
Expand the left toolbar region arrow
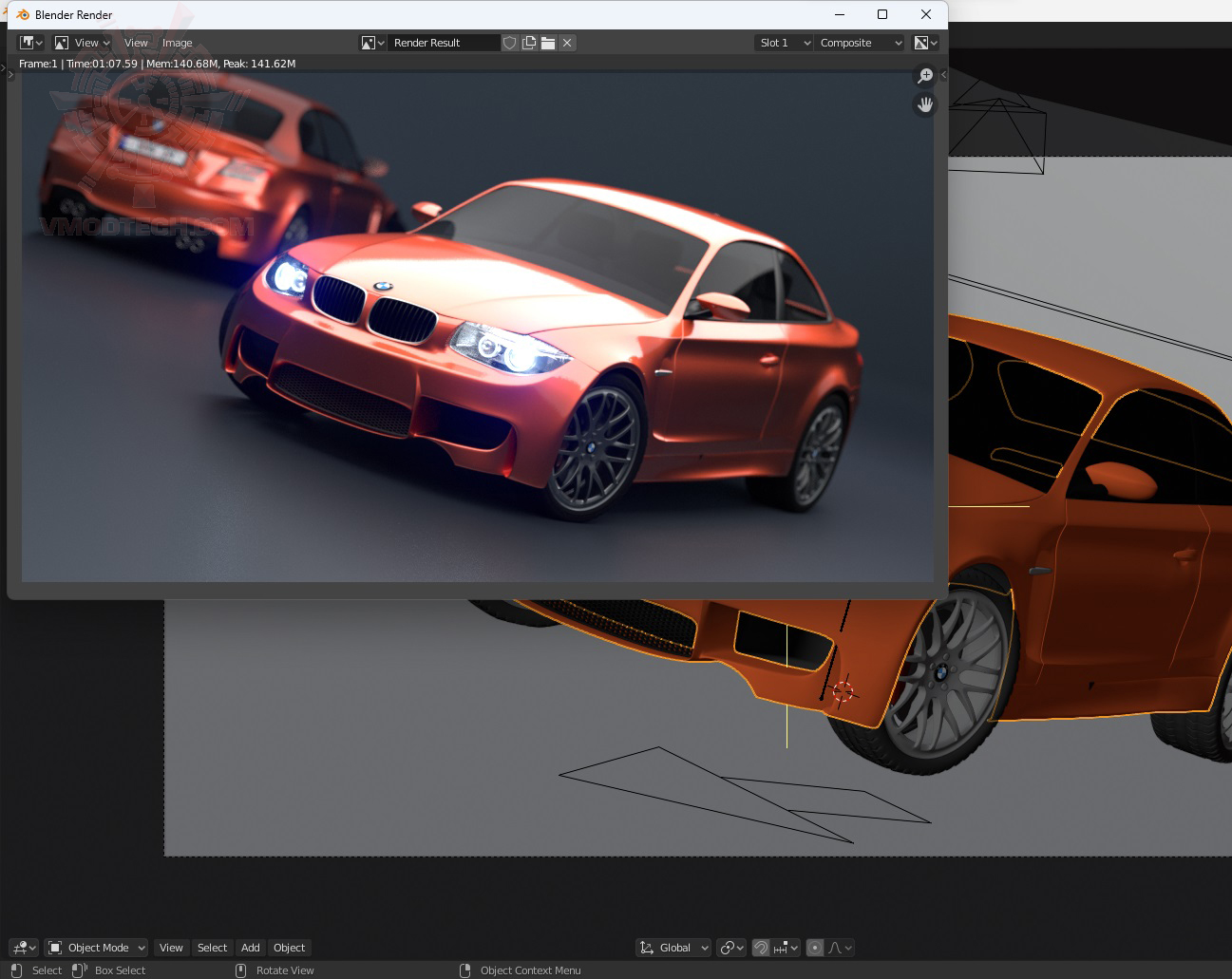click(10, 74)
